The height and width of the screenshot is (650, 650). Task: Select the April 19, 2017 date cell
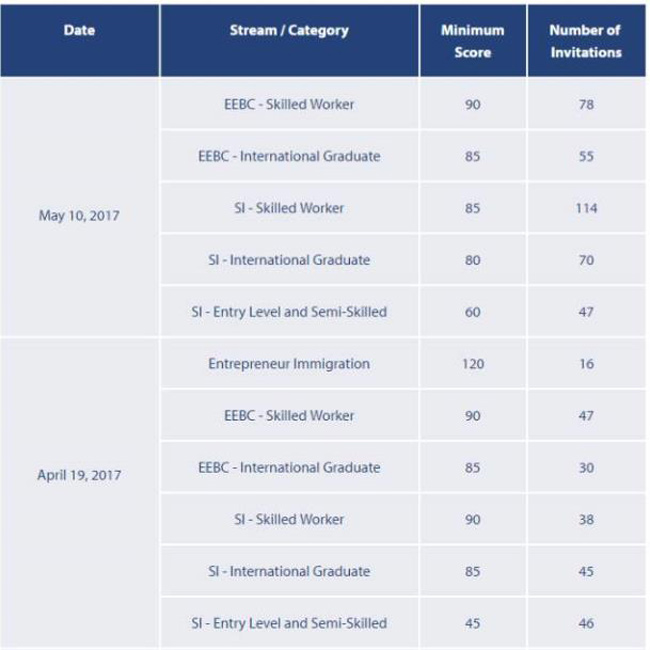(78, 475)
